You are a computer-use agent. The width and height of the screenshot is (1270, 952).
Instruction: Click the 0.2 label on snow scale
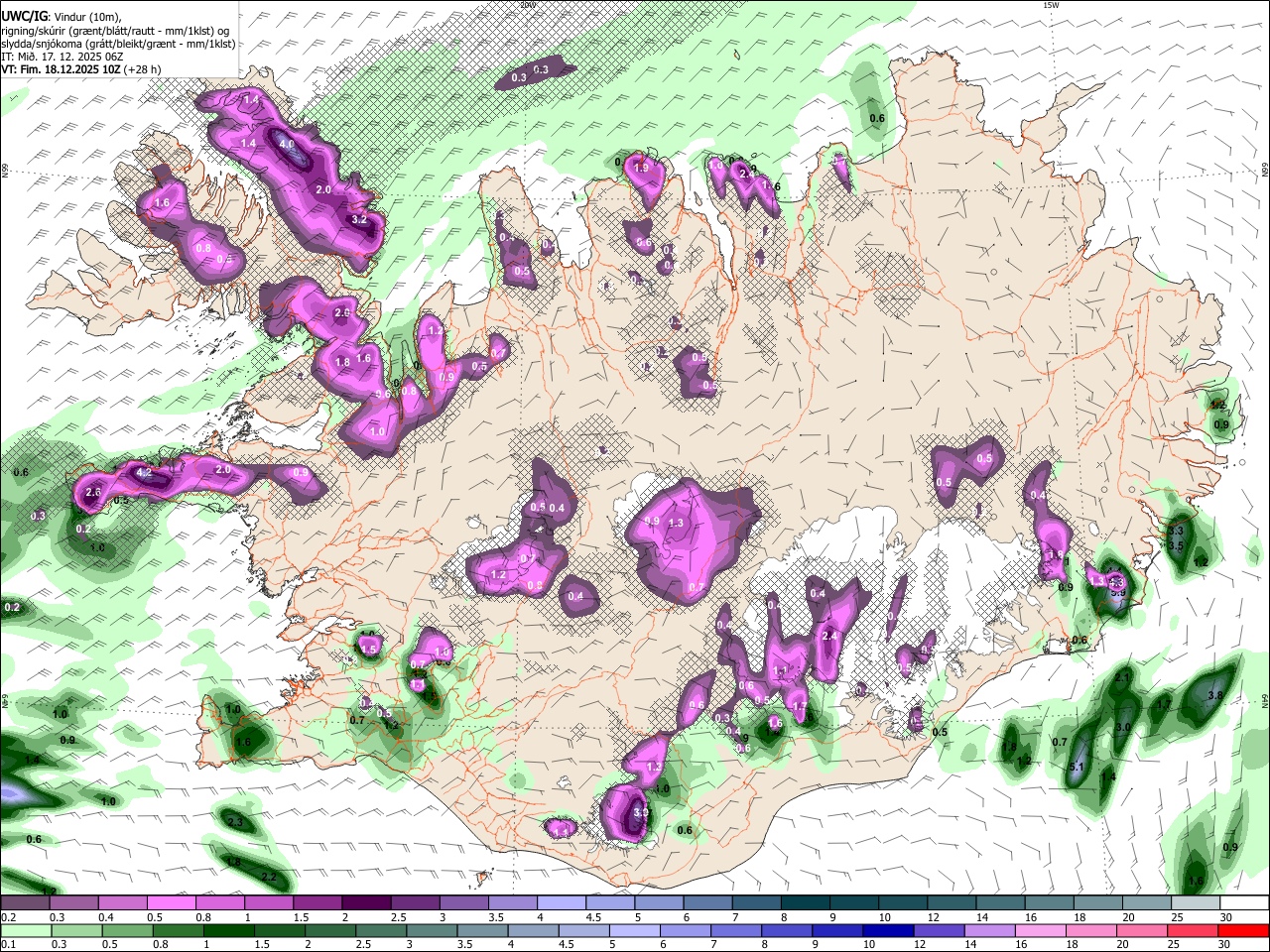(8, 917)
